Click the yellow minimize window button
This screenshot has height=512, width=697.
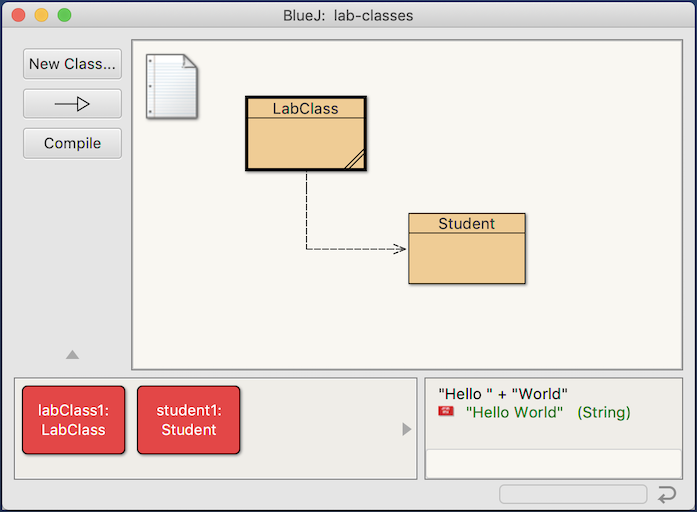[x=41, y=15]
